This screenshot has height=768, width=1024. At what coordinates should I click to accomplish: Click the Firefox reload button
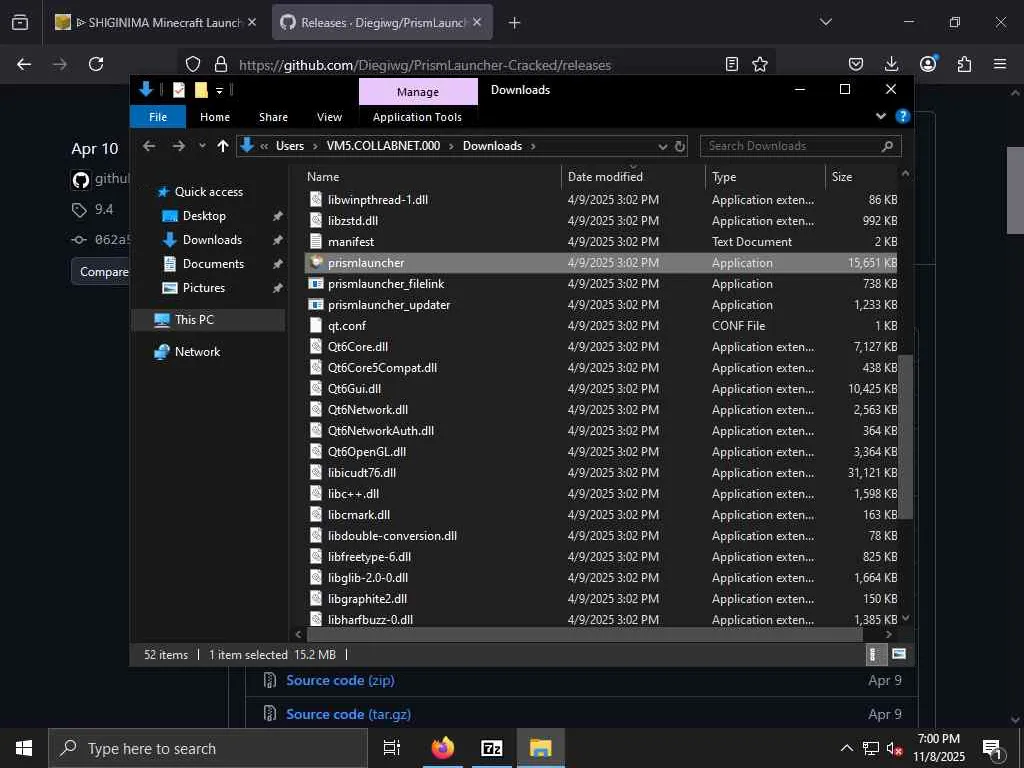click(x=96, y=64)
